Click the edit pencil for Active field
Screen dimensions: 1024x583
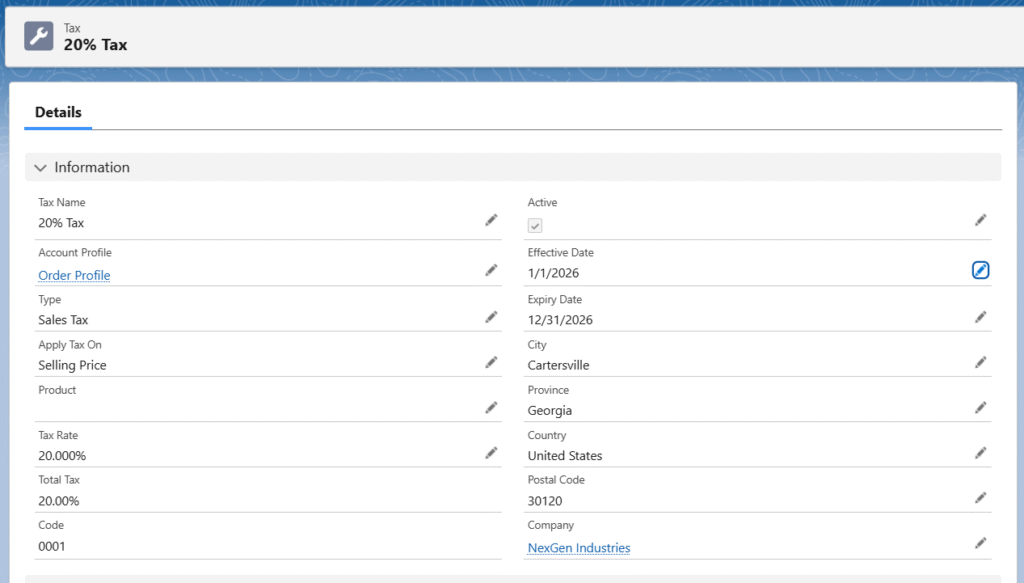point(981,220)
